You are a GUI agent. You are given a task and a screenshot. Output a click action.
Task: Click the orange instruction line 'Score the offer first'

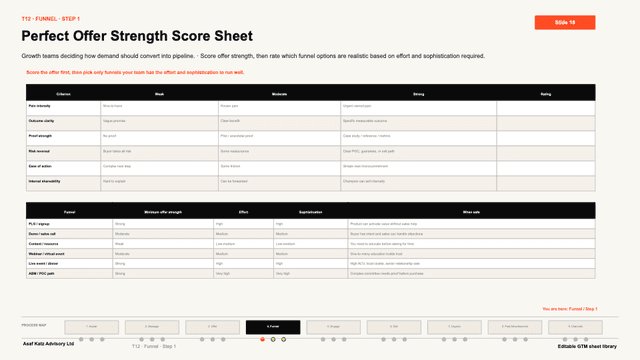click(x=135, y=72)
